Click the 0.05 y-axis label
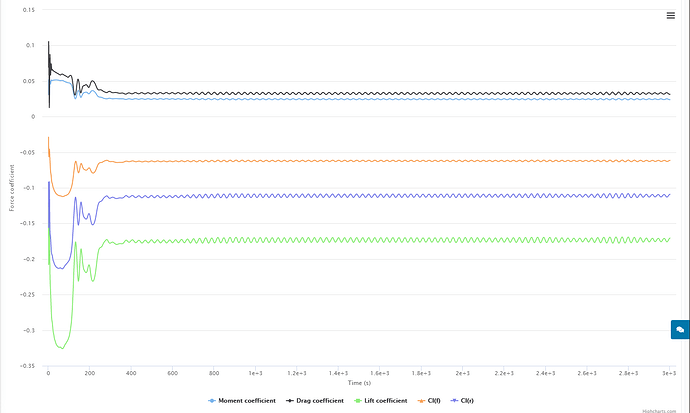Image resolution: width=690 pixels, height=413 pixels. [x=29, y=81]
